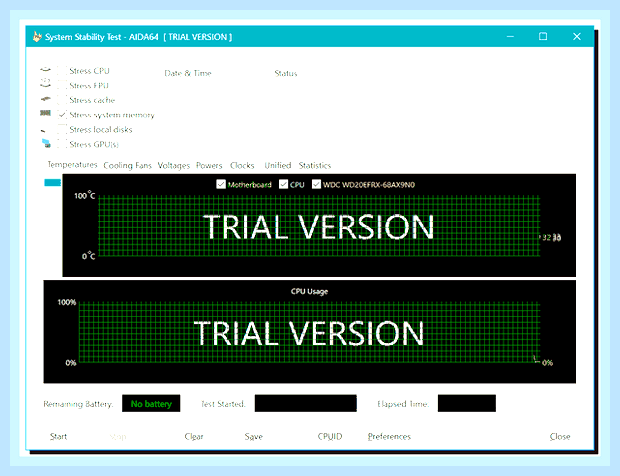Uncheck Stress system memory
This screenshot has width=620, height=476.
click(x=62, y=115)
